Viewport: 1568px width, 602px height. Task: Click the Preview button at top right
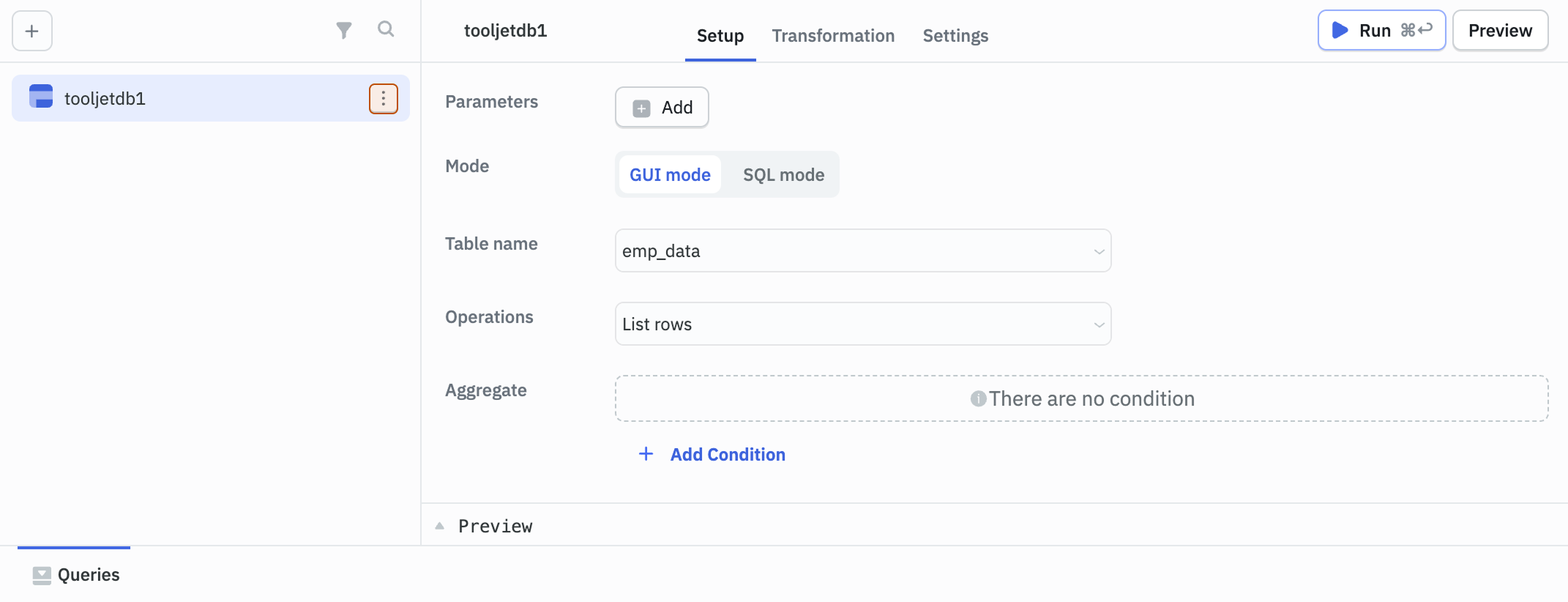pyautogui.click(x=1501, y=30)
